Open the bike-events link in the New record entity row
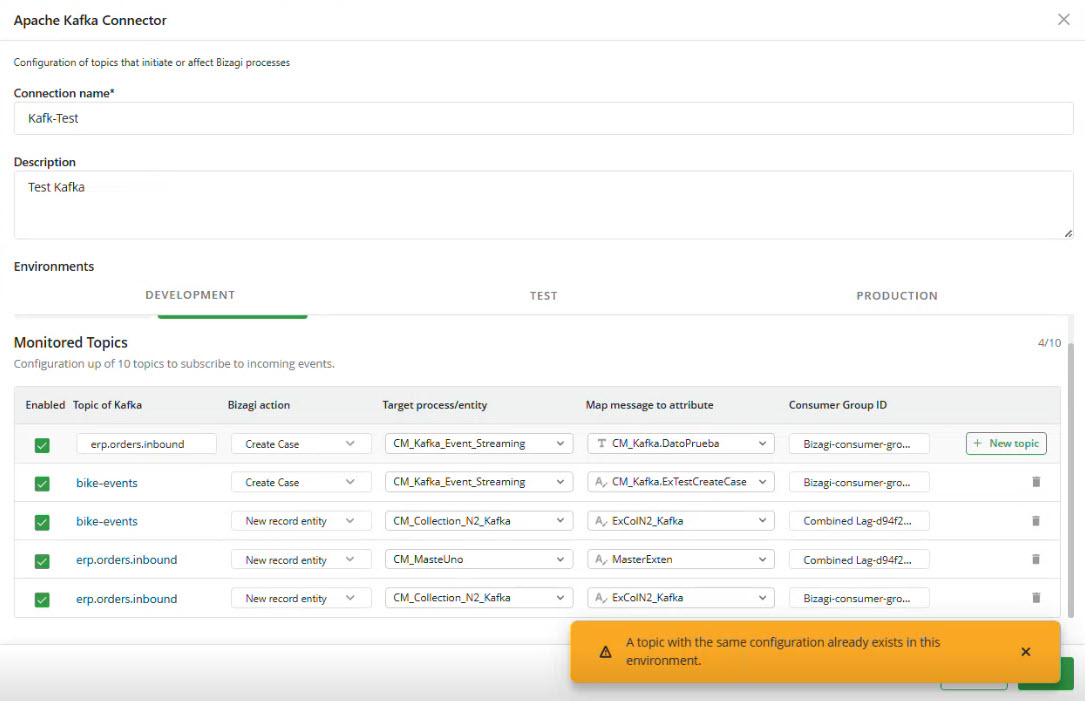Viewport: 1085px width, 701px height. pos(107,522)
